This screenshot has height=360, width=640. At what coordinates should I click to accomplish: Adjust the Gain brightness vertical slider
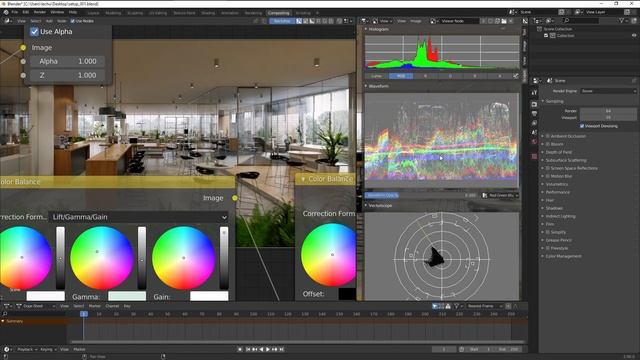[x=224, y=258]
